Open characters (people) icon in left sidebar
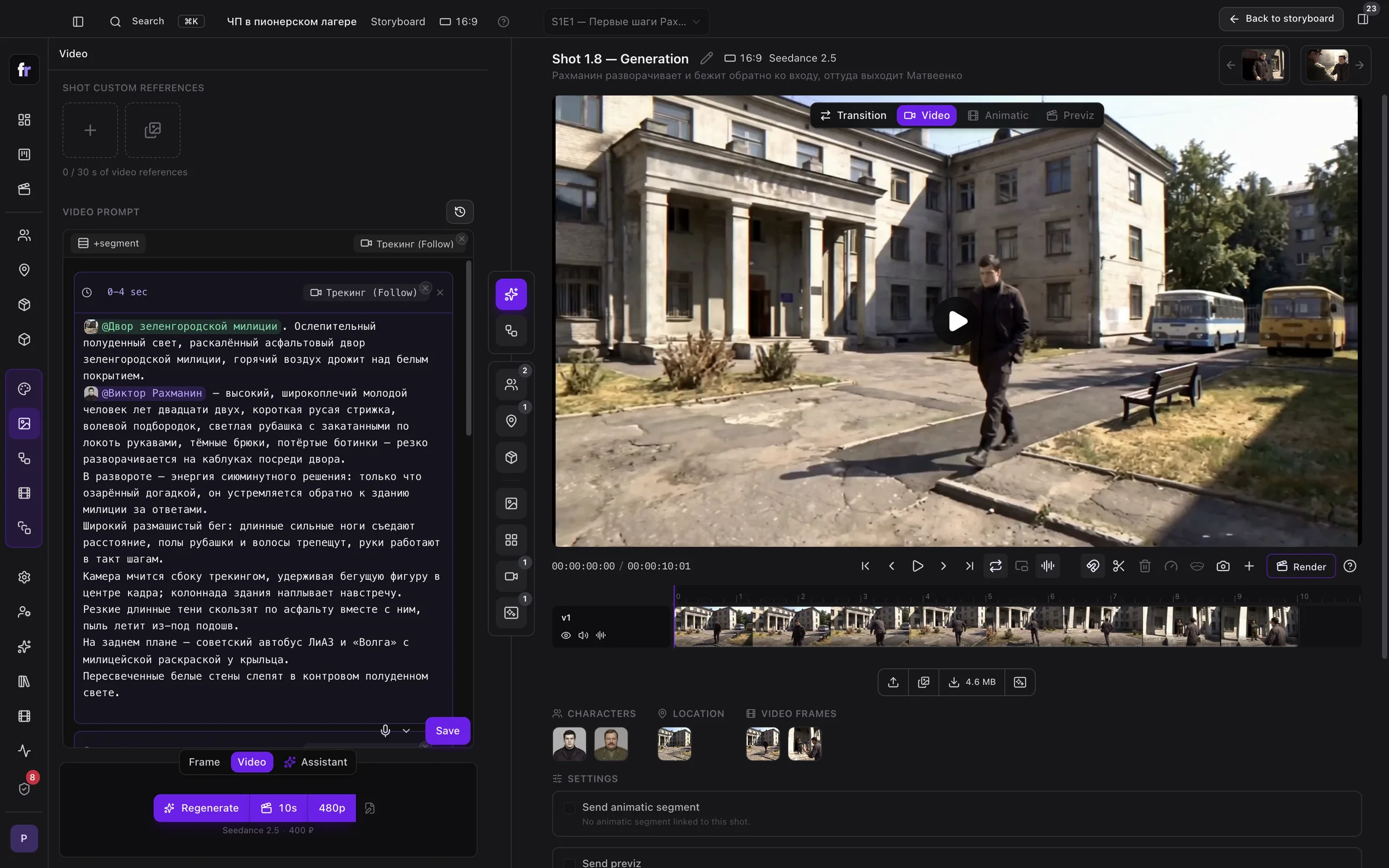This screenshot has height=868, width=1389. point(24,236)
